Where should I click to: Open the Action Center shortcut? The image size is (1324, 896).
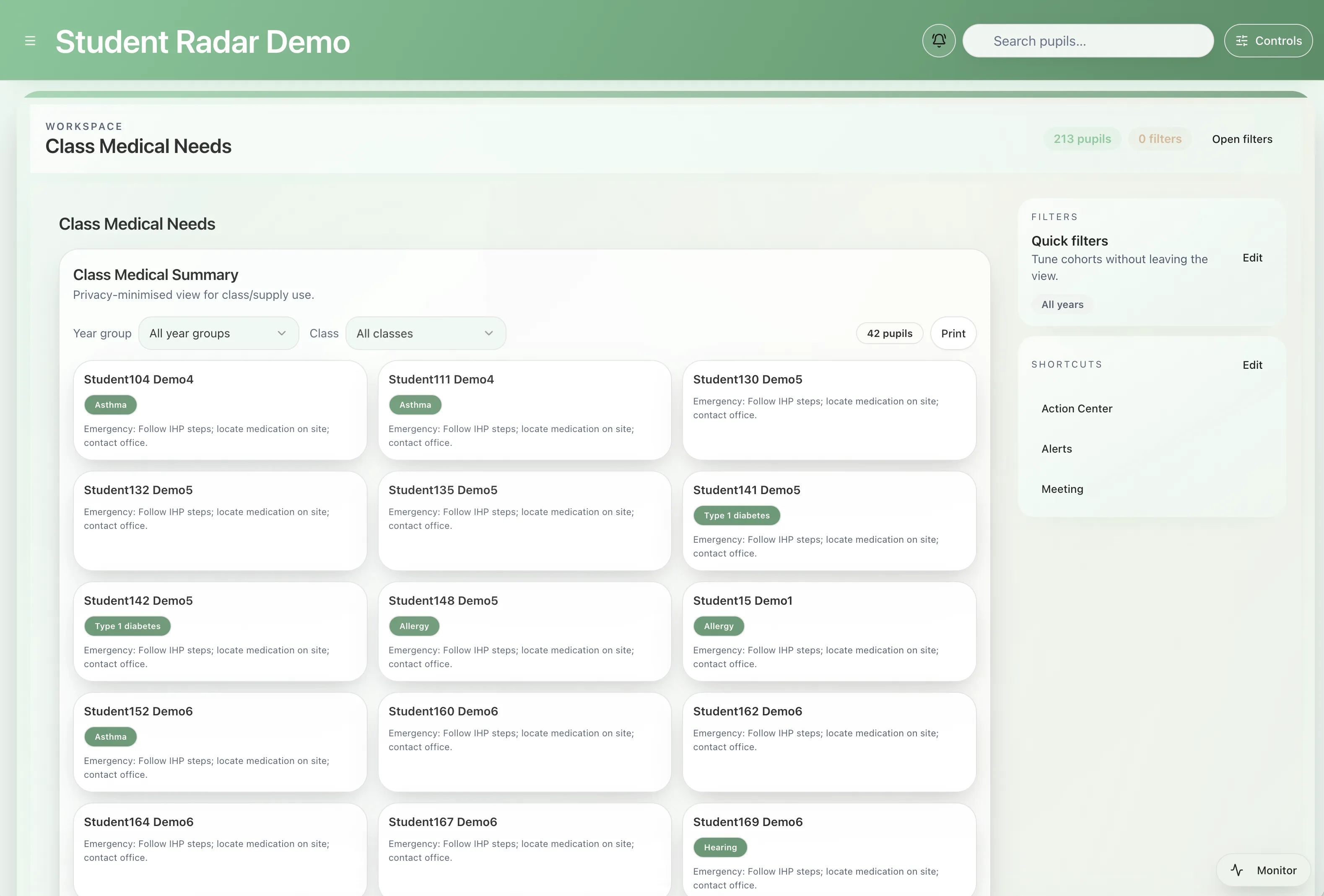[x=1076, y=409]
